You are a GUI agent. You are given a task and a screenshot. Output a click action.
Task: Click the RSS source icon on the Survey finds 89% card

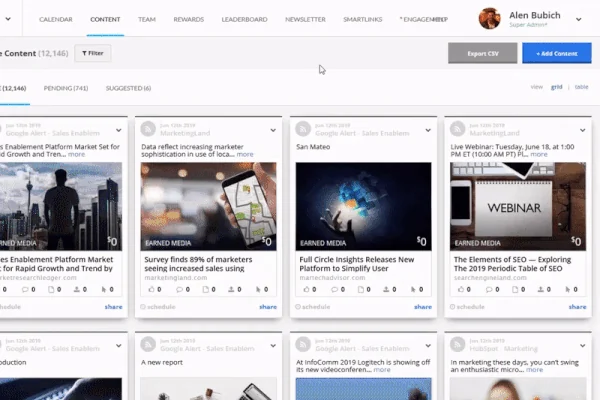148,129
